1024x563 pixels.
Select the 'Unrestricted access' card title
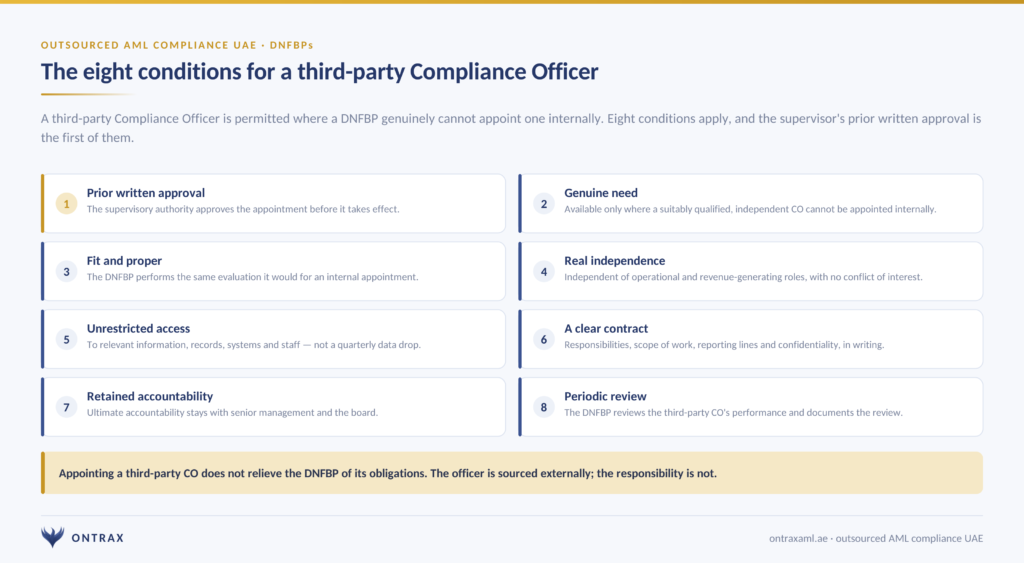coord(138,329)
